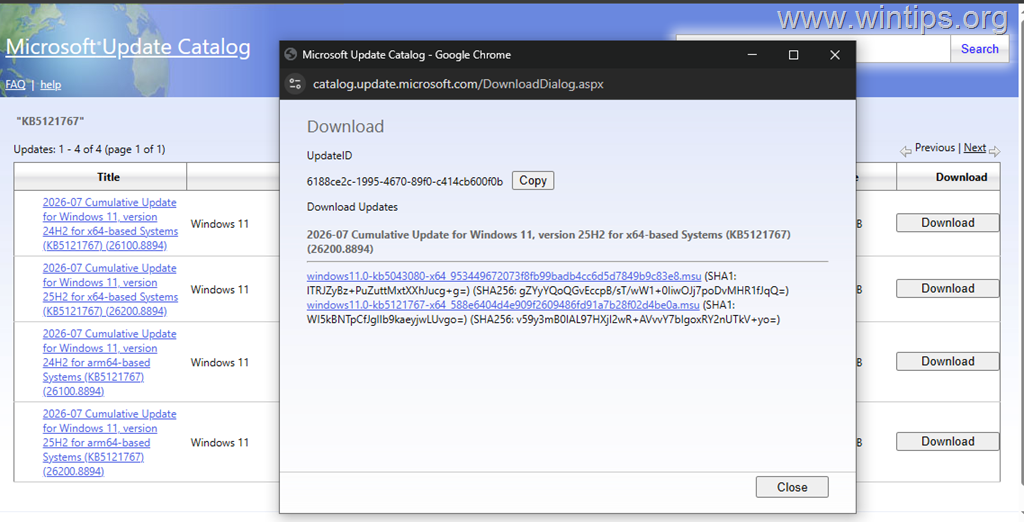Click the site info icon in address bar
This screenshot has height=522, width=1024.
coord(295,84)
